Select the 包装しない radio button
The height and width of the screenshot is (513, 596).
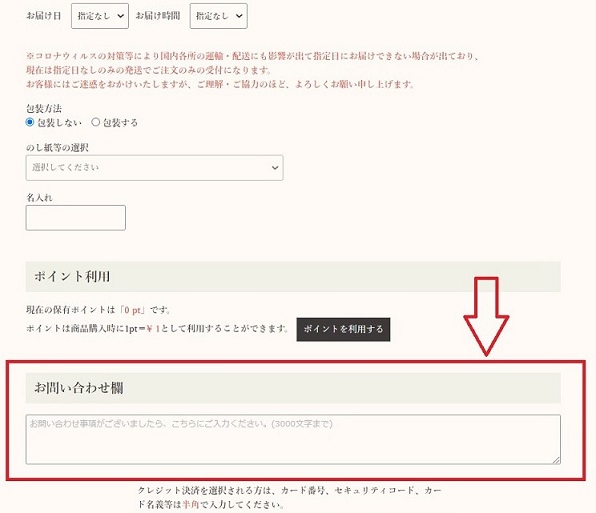(x=30, y=122)
